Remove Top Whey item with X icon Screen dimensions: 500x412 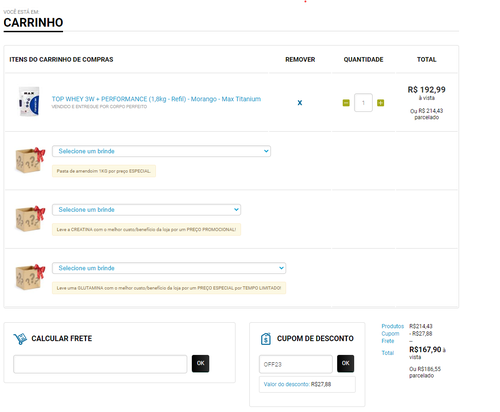click(300, 103)
